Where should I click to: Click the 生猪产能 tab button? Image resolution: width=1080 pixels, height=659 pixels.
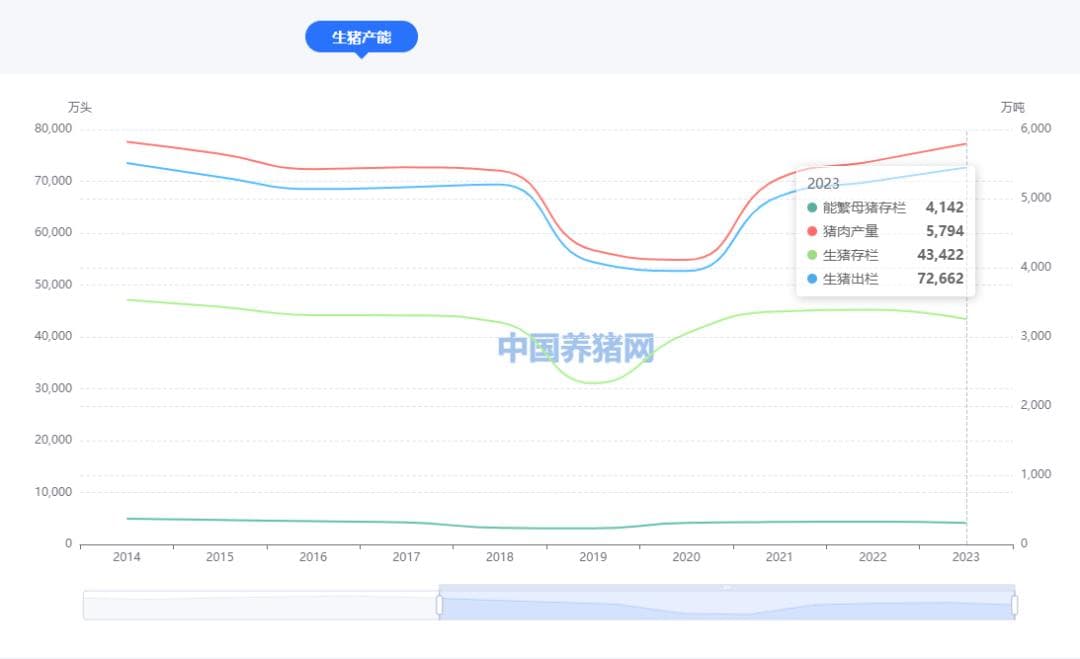[361, 37]
